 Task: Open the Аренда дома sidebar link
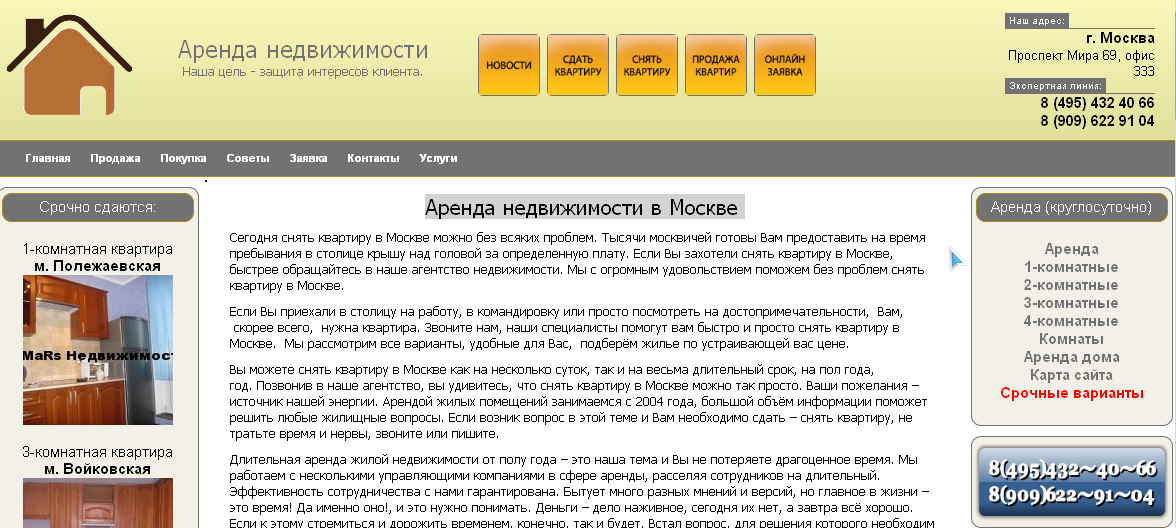(x=1071, y=357)
